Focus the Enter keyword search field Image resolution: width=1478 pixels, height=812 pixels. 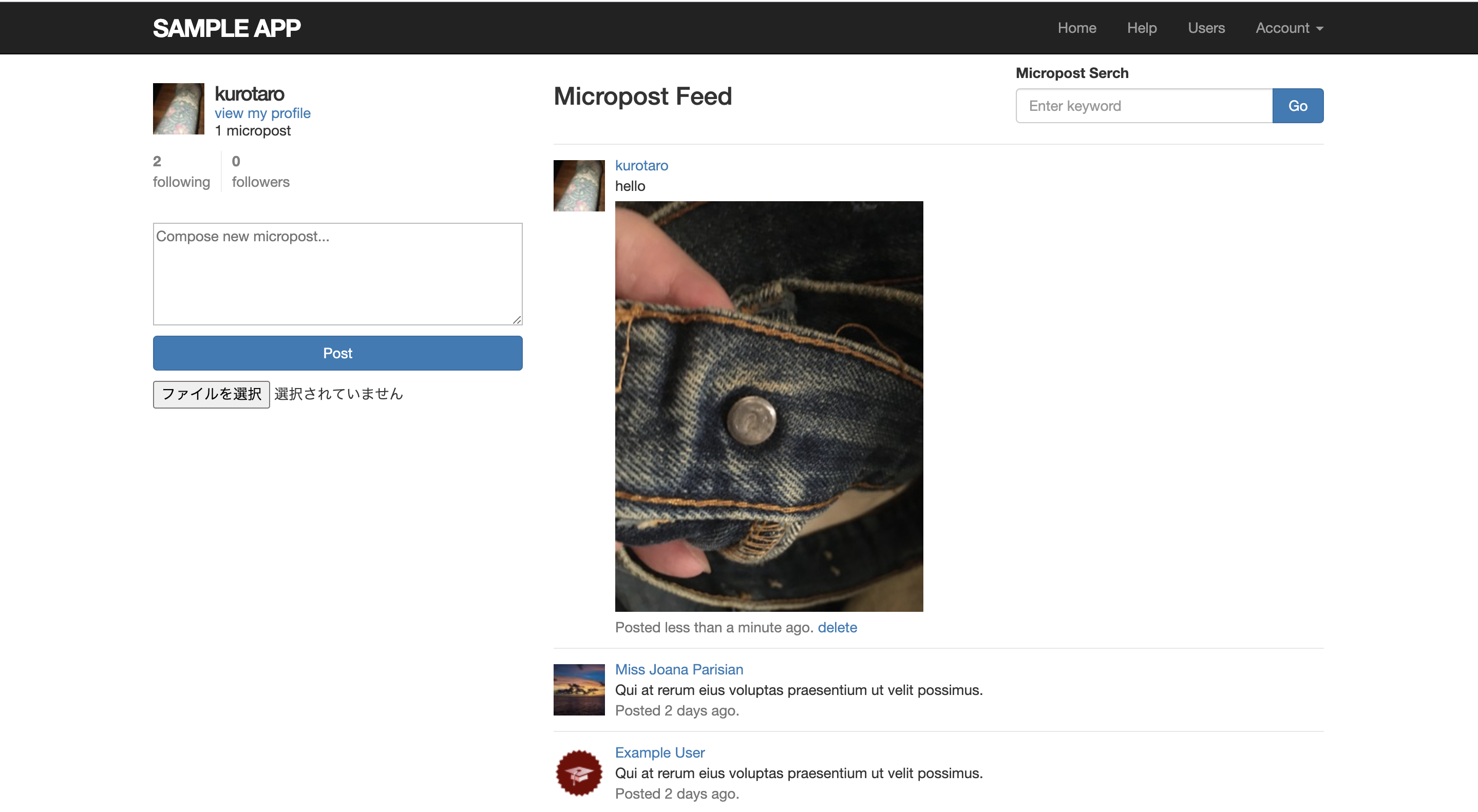[x=1144, y=106]
